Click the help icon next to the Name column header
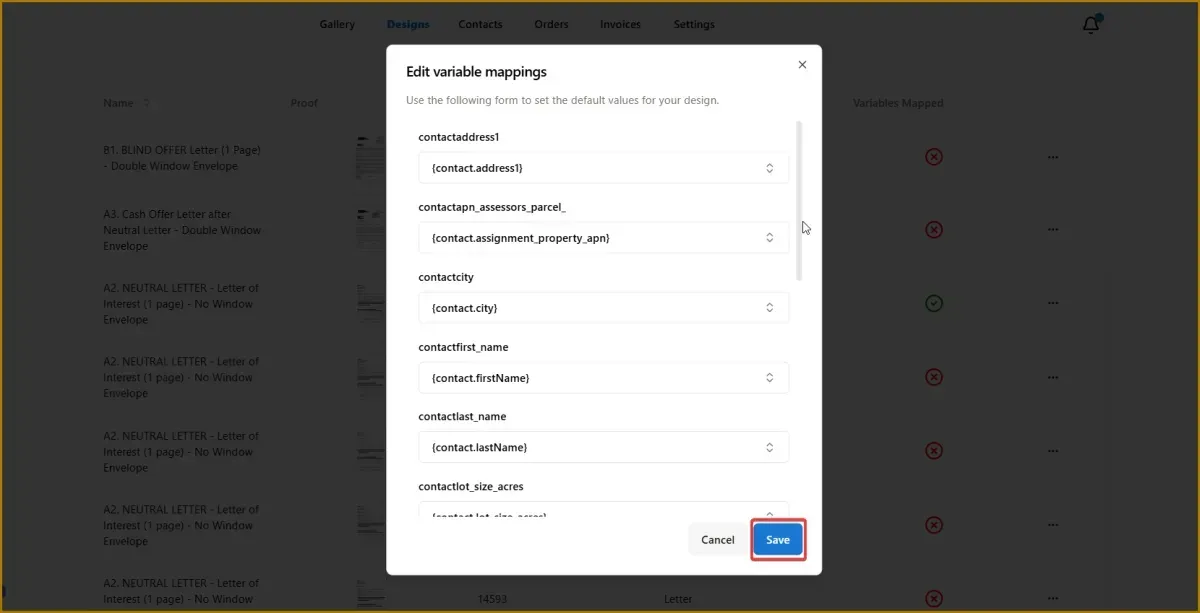This screenshot has width=1200, height=613. 147,103
